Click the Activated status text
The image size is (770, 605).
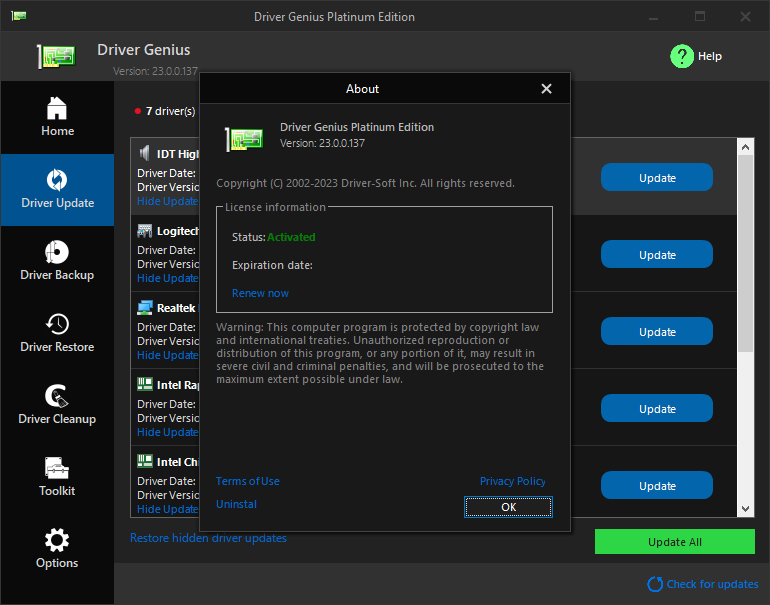291,237
